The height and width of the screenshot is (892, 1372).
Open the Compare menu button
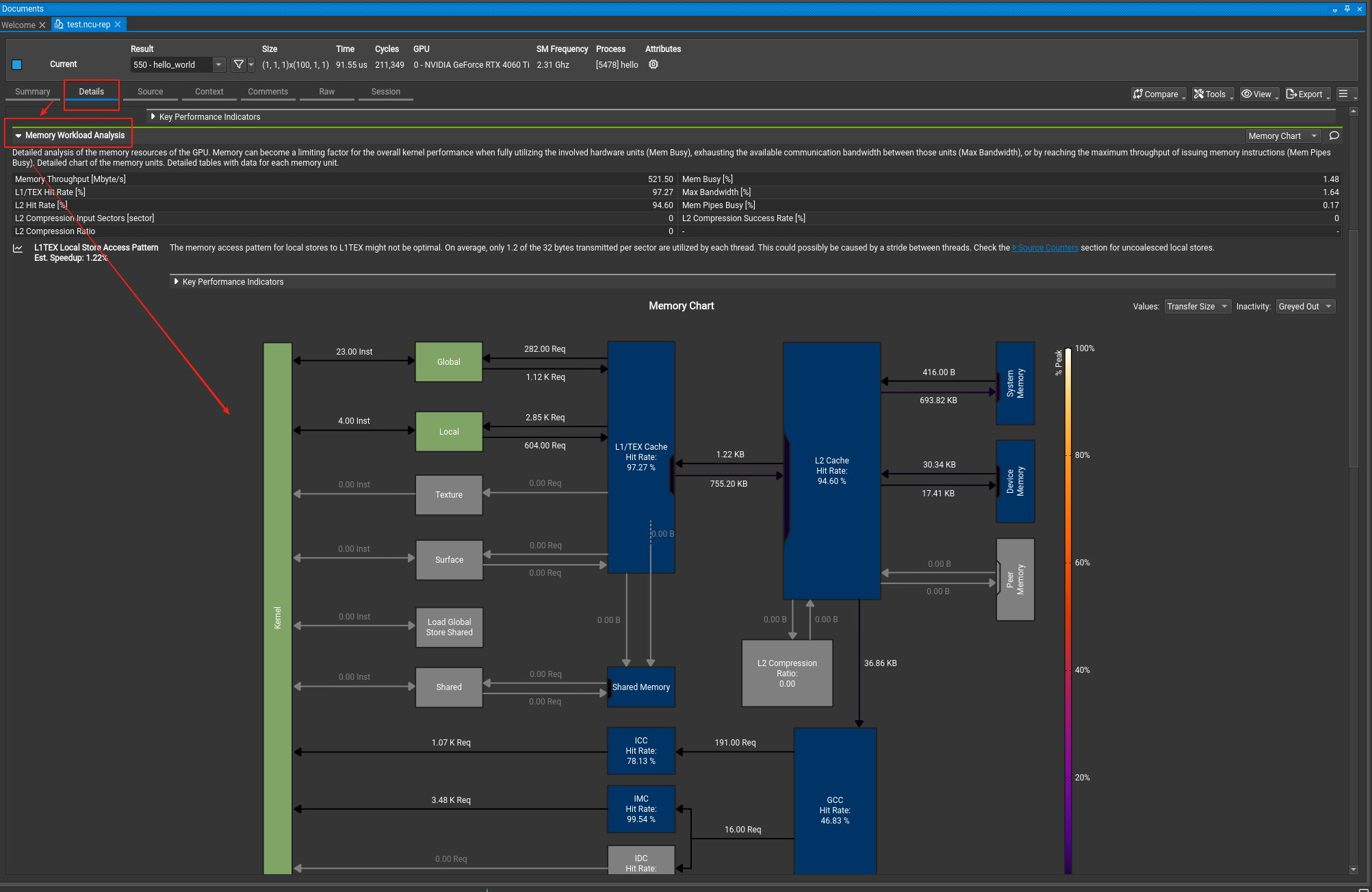pos(1158,94)
